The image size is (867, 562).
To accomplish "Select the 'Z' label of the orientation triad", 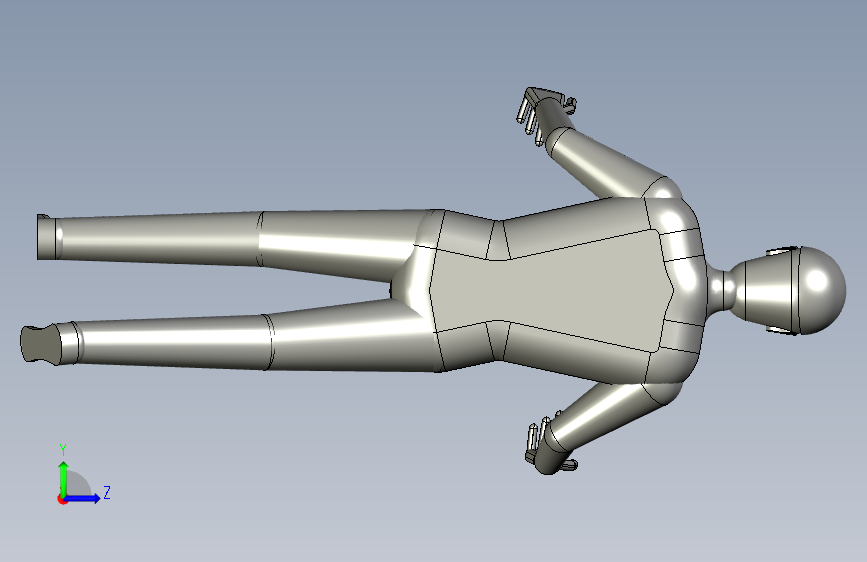I will [107, 492].
